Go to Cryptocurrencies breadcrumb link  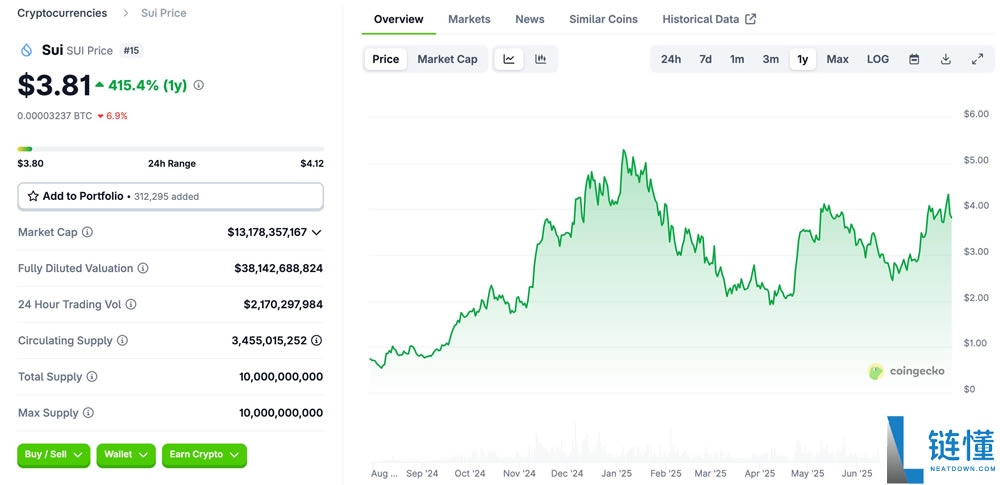click(62, 13)
